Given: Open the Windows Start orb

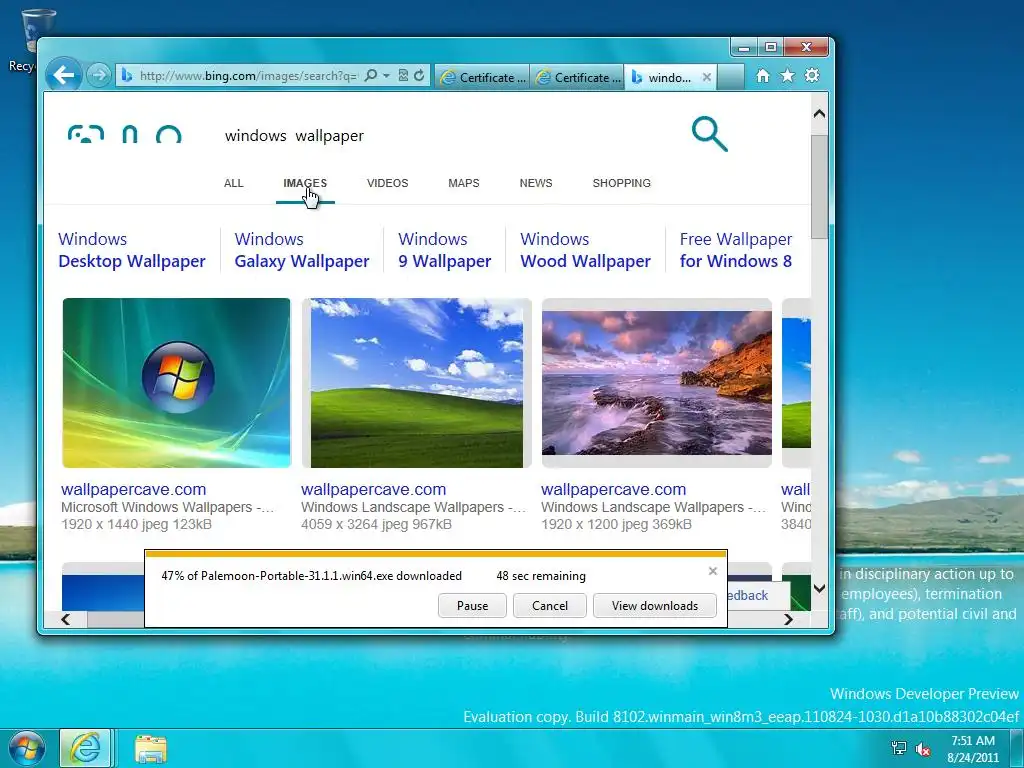Looking at the screenshot, I should 27,748.
